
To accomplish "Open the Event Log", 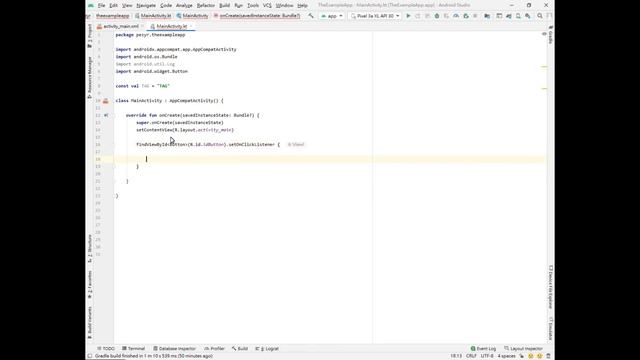I will (483, 349).
